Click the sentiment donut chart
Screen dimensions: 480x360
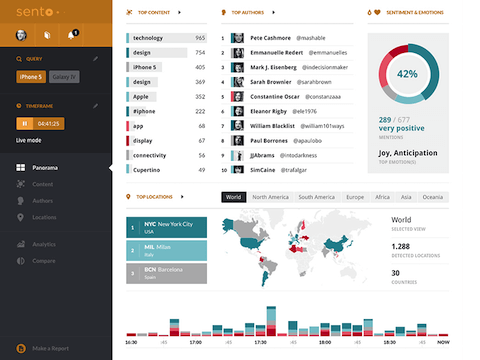point(409,74)
